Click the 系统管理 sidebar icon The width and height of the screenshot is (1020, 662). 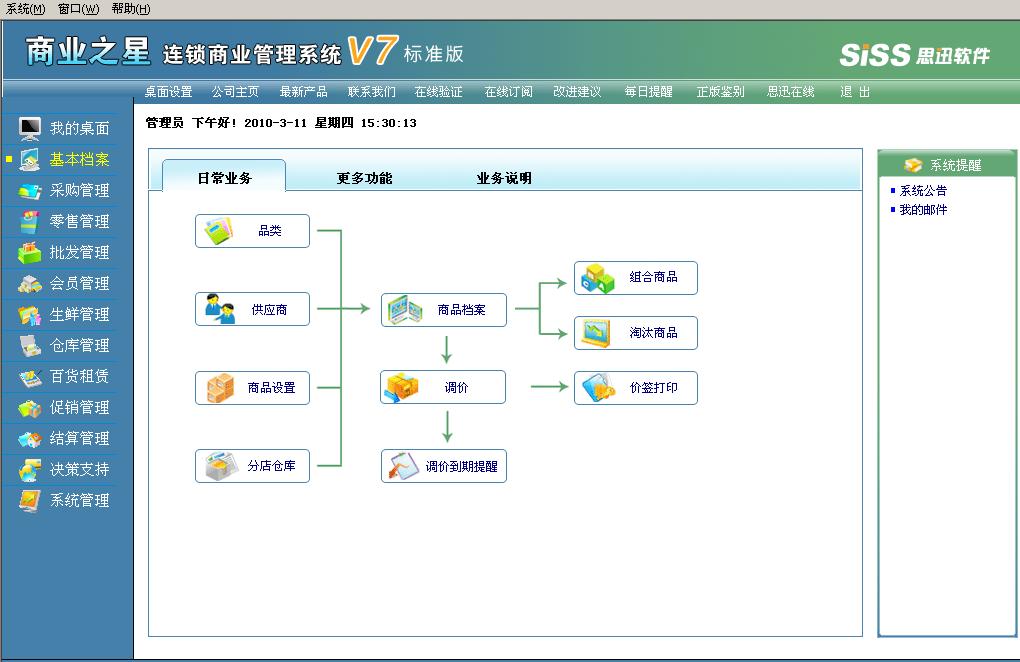coord(30,500)
